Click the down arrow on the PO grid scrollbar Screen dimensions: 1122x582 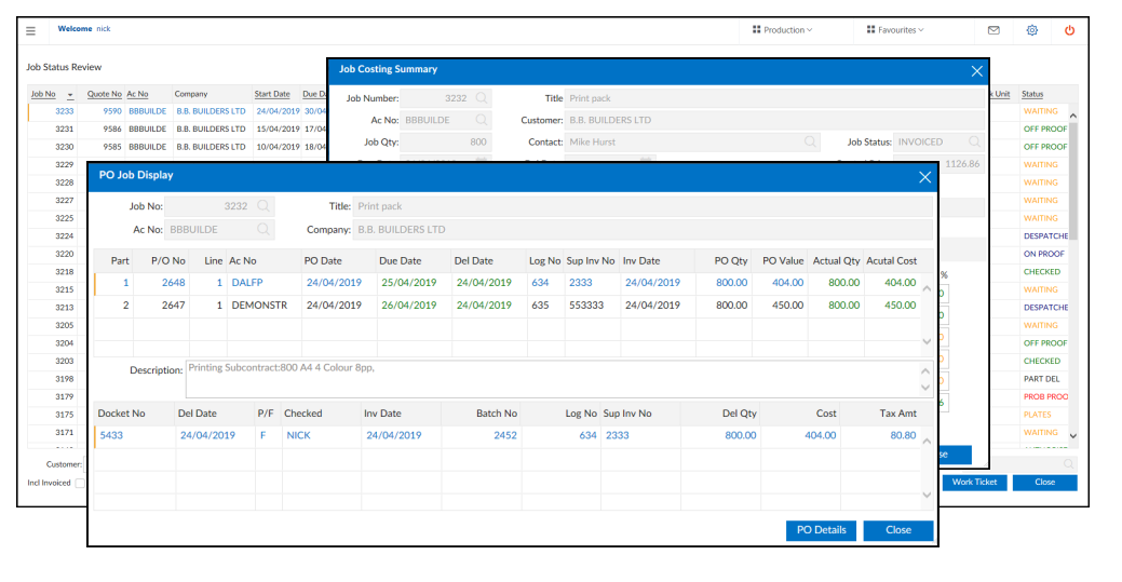click(x=929, y=340)
